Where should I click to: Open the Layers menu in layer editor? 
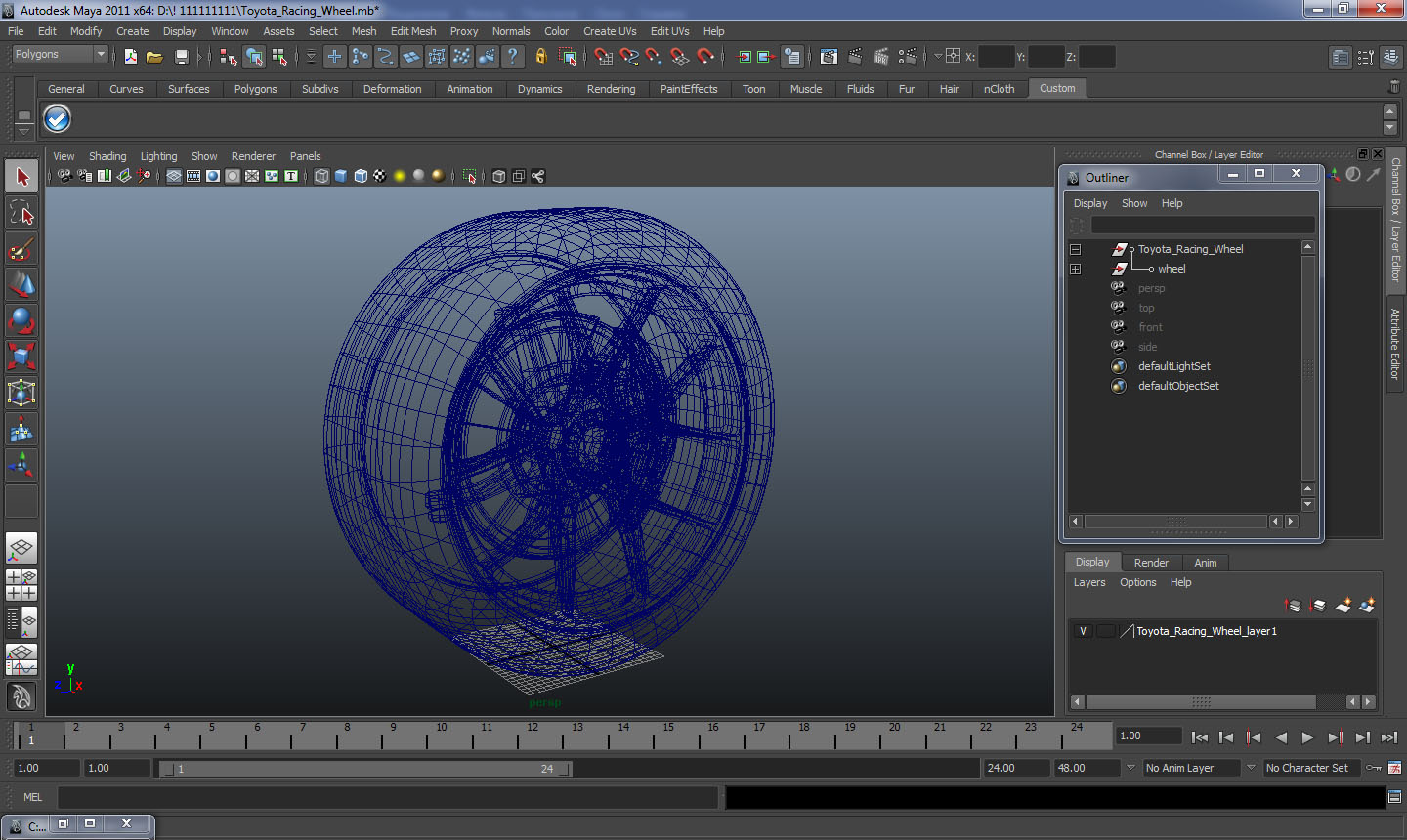[x=1089, y=582]
